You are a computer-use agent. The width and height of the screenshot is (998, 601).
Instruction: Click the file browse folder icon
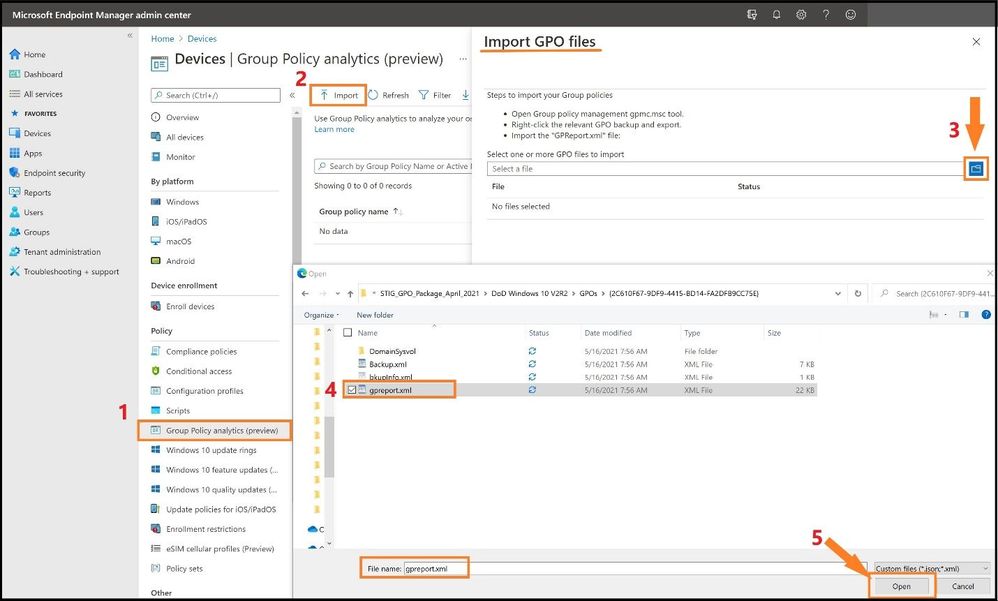[x=976, y=169]
